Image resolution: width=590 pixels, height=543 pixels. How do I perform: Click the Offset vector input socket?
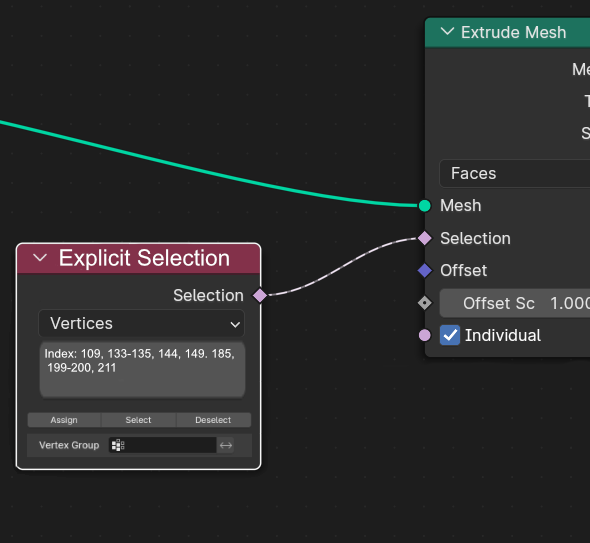424,271
